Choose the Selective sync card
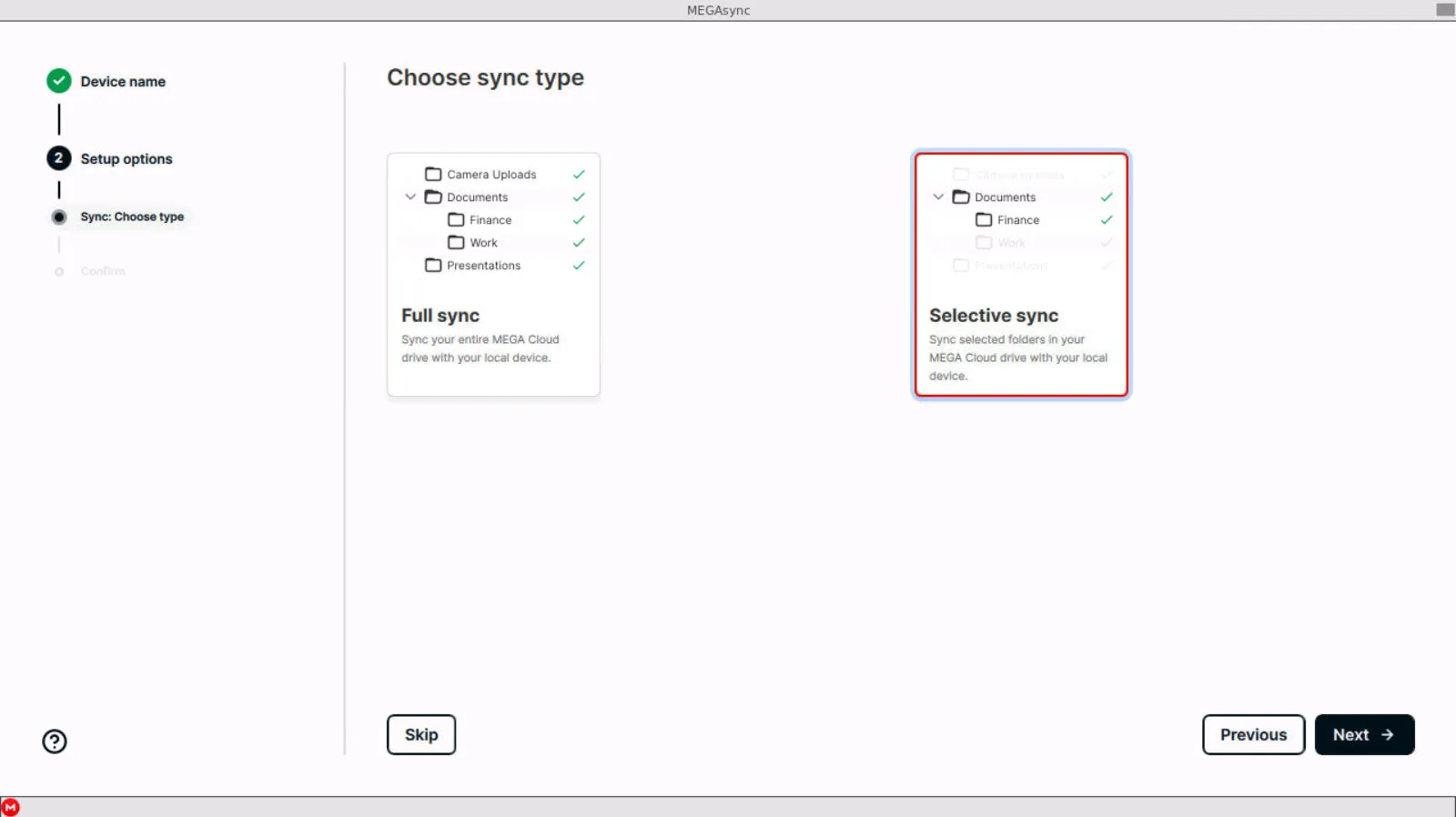The width and height of the screenshot is (1456, 817). pos(1021,274)
